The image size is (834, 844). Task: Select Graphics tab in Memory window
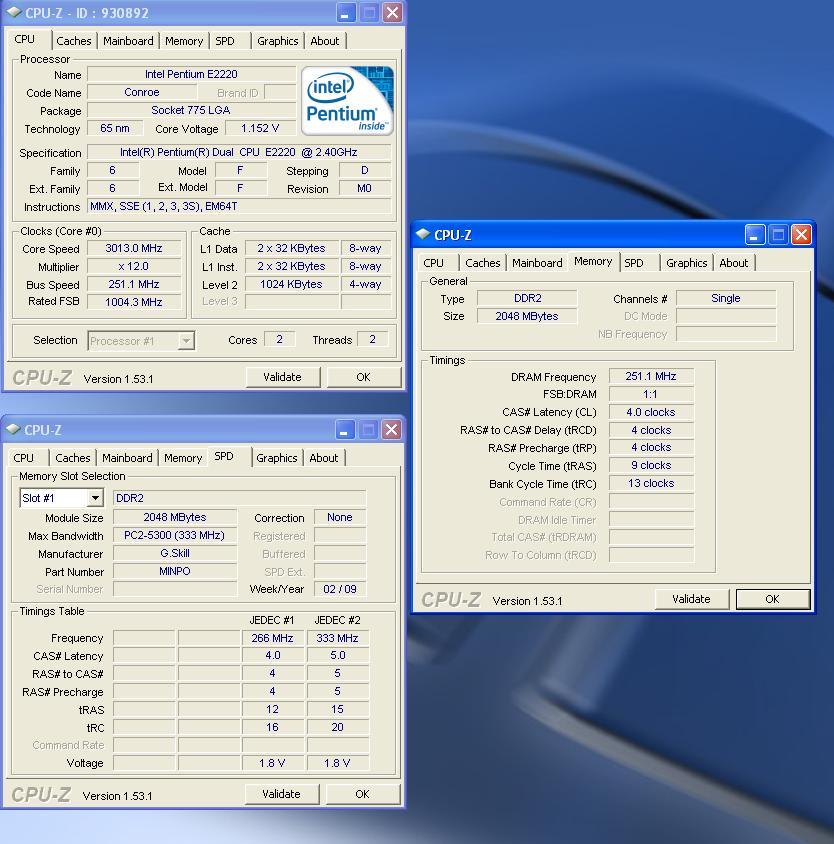[x=686, y=263]
